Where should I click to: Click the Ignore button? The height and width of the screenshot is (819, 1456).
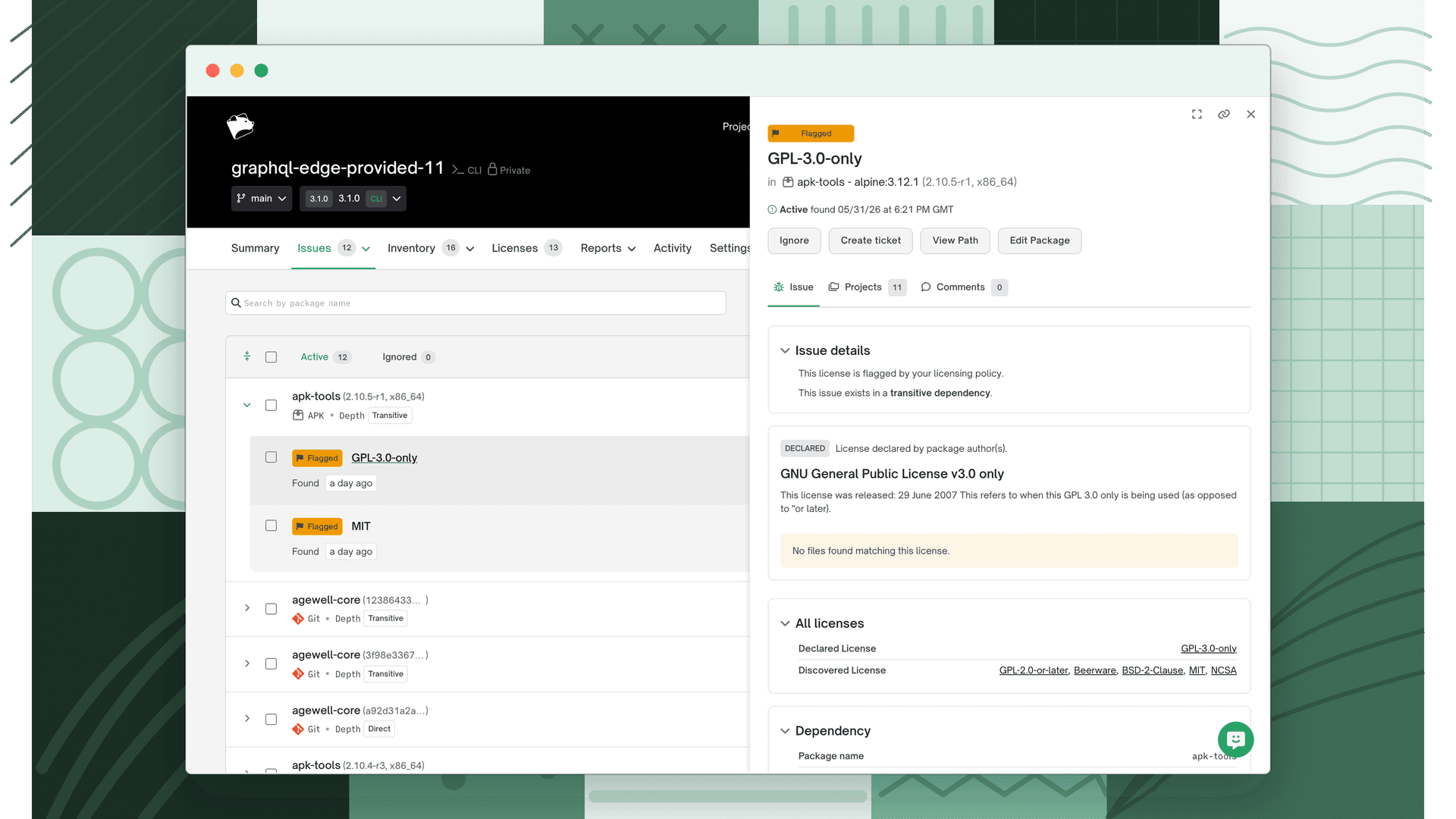(794, 240)
